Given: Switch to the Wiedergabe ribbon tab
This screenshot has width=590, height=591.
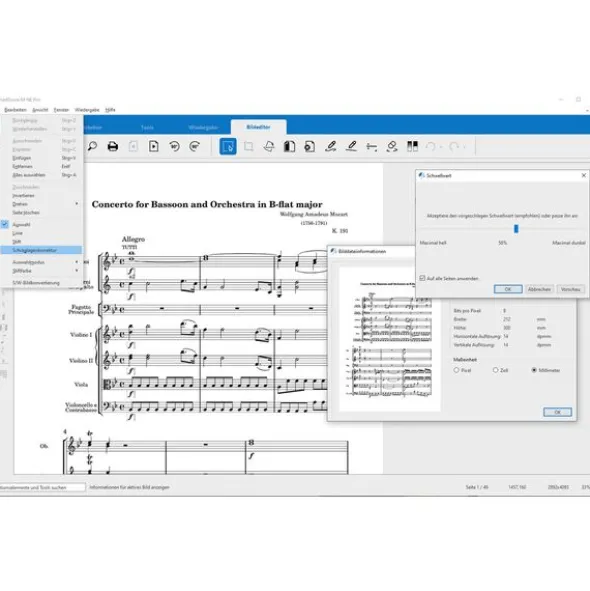Looking at the screenshot, I should [x=203, y=127].
